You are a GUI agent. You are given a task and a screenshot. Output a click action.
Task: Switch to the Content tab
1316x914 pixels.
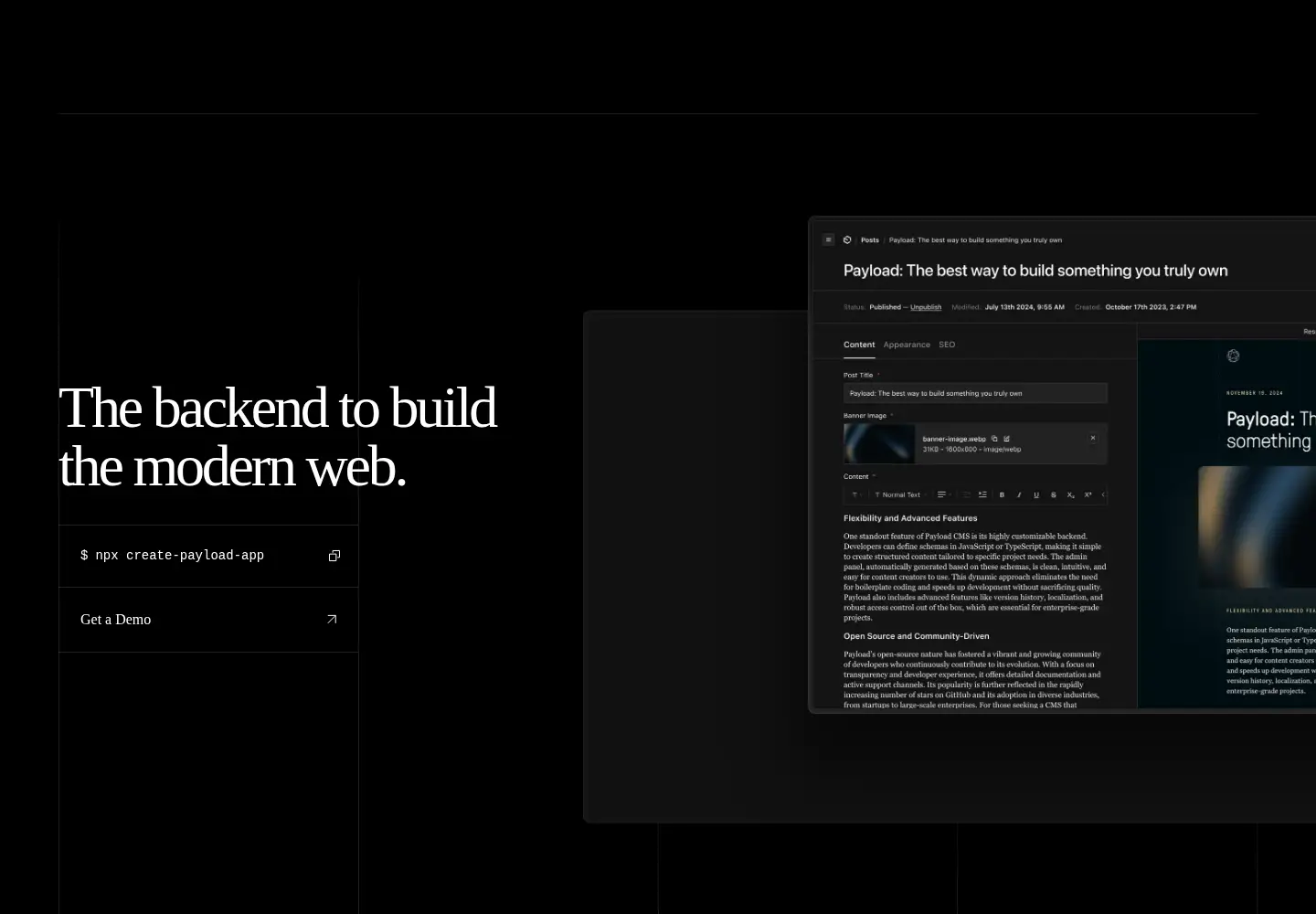859,345
